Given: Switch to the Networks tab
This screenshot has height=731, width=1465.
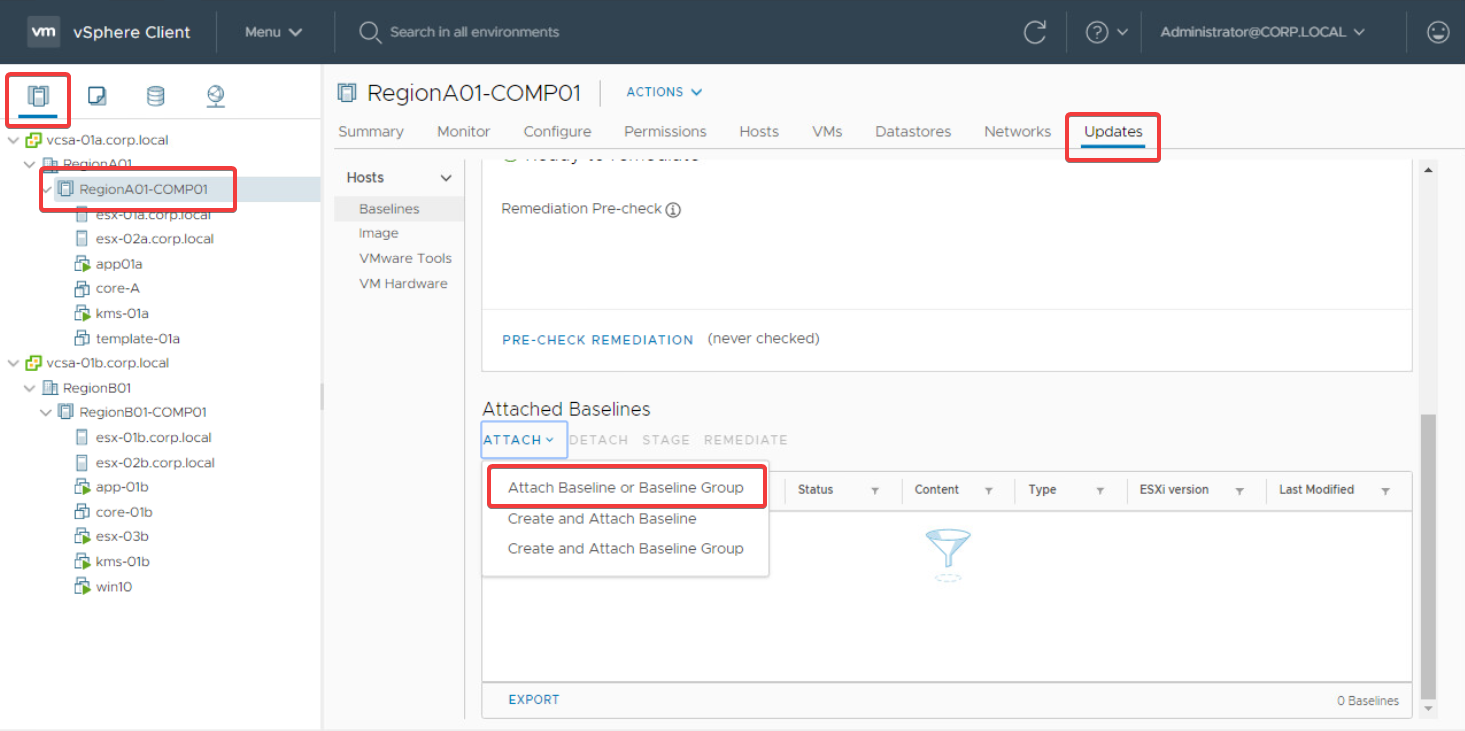Looking at the screenshot, I should [x=1017, y=132].
